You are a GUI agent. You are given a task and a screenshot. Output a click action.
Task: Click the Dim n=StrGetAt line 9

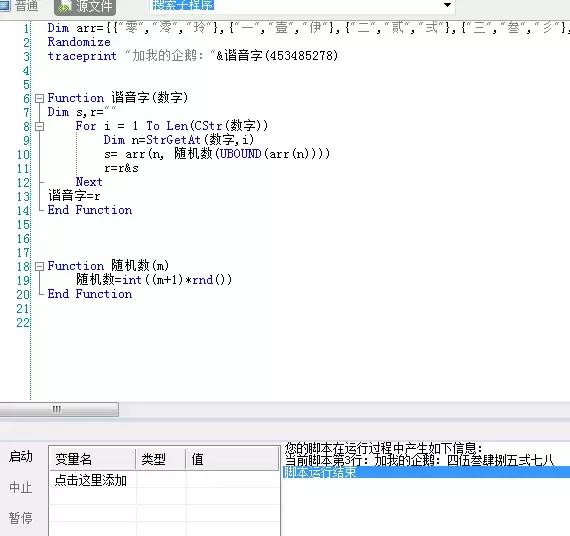178,140
